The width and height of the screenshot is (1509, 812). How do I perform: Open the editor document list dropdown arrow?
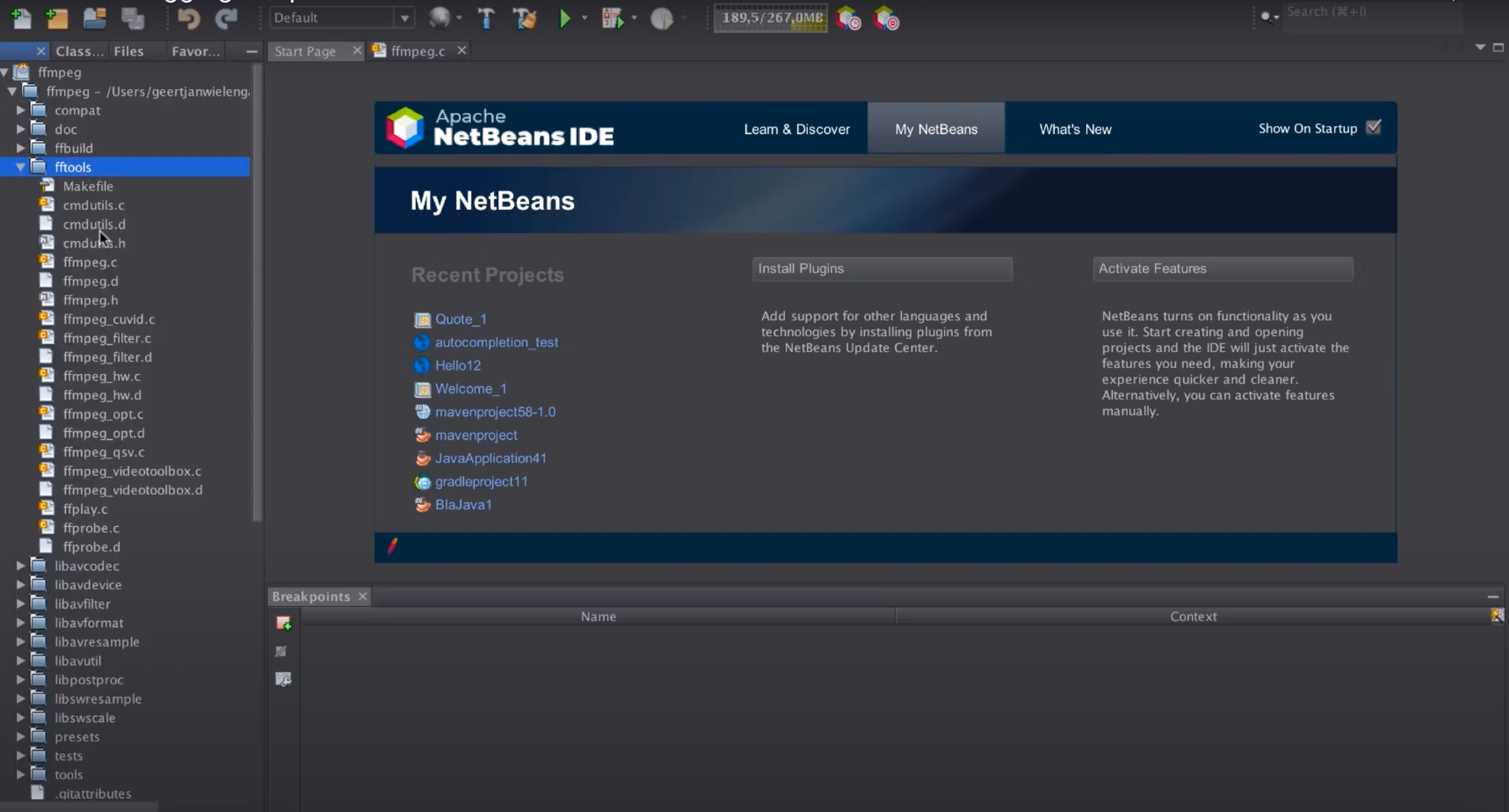click(x=1481, y=47)
